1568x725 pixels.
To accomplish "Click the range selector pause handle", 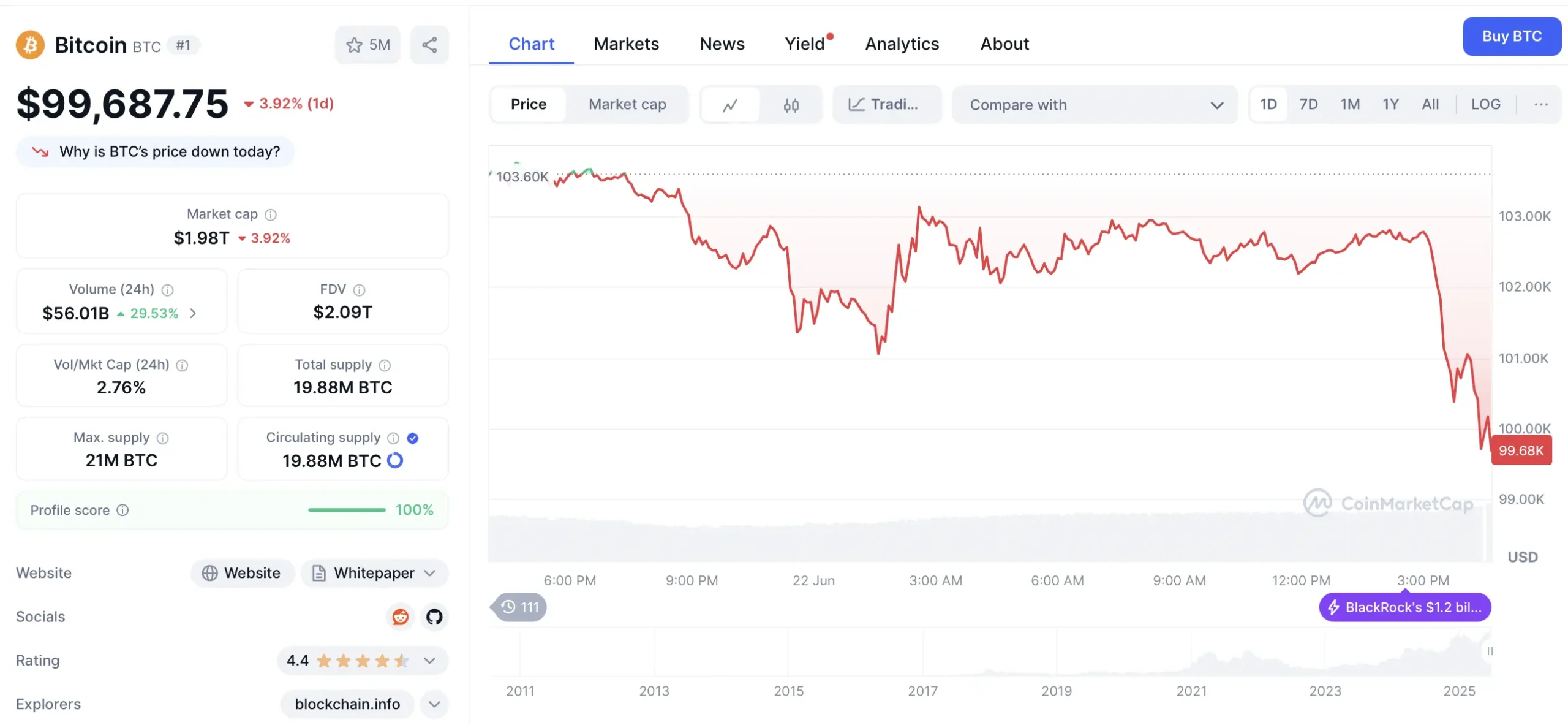I will point(1490,651).
